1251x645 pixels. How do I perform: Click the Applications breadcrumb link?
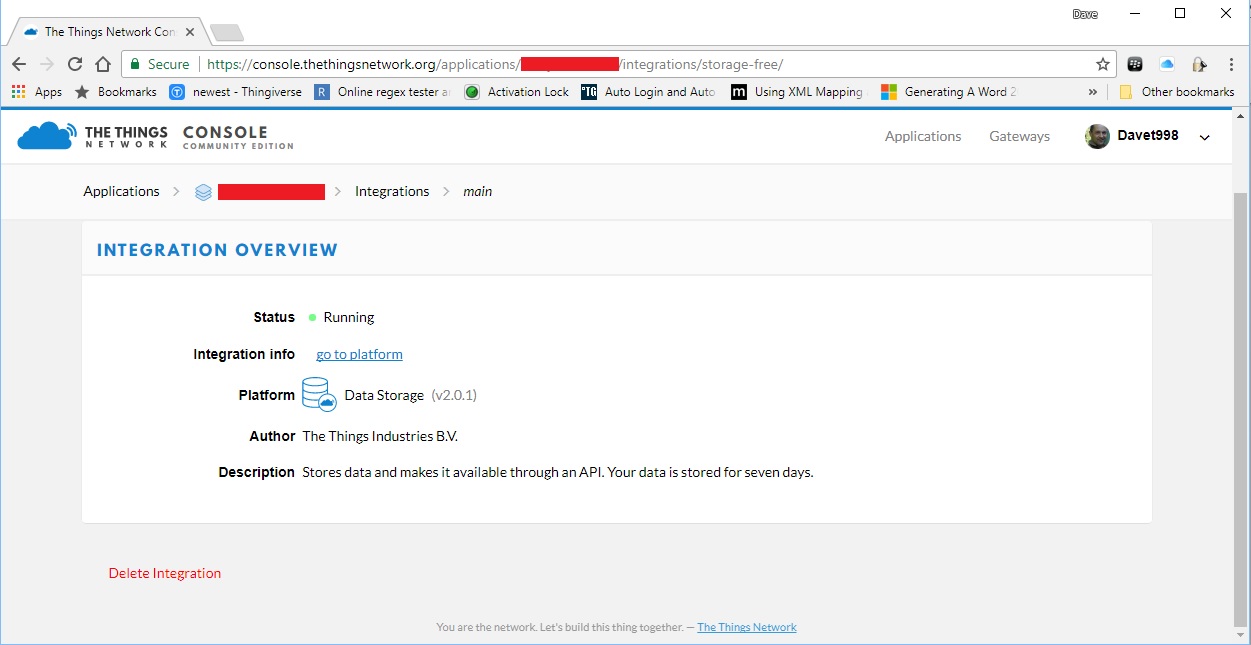[121, 191]
